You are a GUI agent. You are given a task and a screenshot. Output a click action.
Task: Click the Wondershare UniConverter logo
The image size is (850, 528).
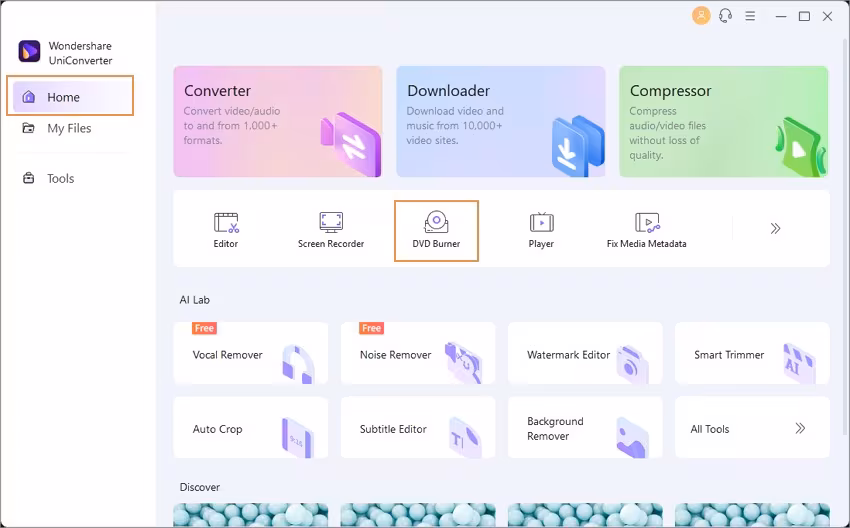point(29,51)
